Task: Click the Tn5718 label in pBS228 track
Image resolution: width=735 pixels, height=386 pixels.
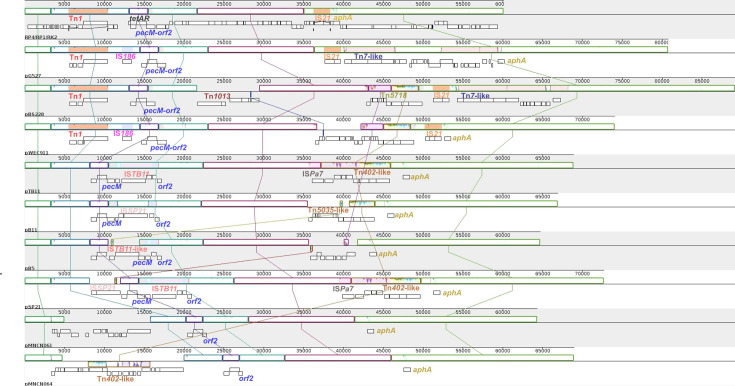Action: pos(394,96)
